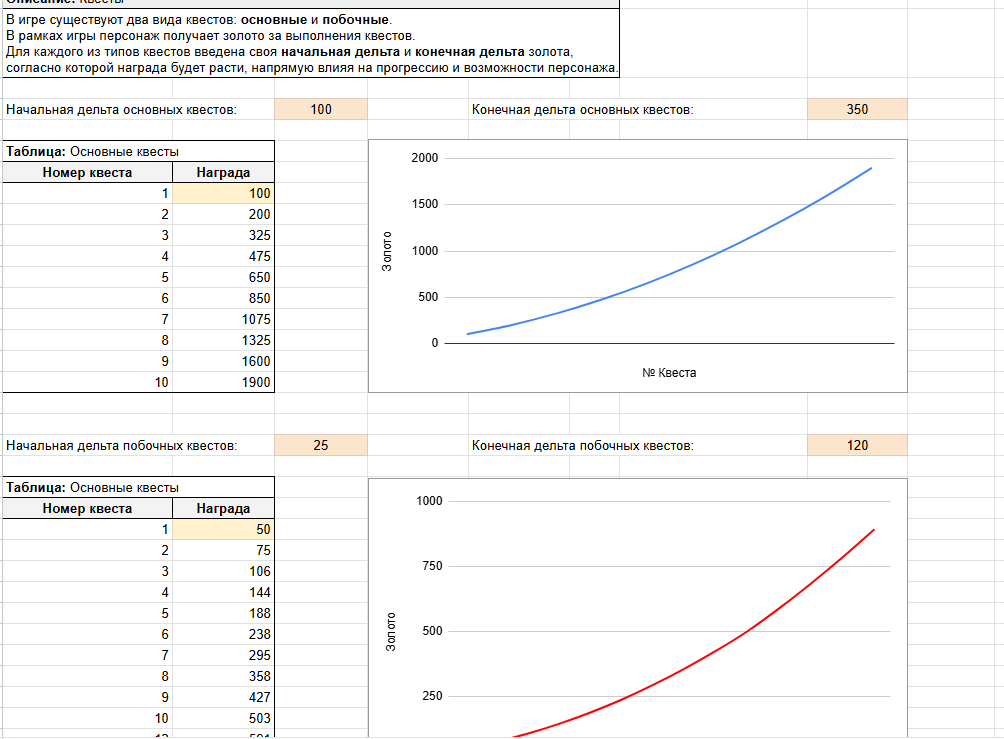Click the 'Награда' header in the upper table
The image size is (1004, 739).
(223, 172)
